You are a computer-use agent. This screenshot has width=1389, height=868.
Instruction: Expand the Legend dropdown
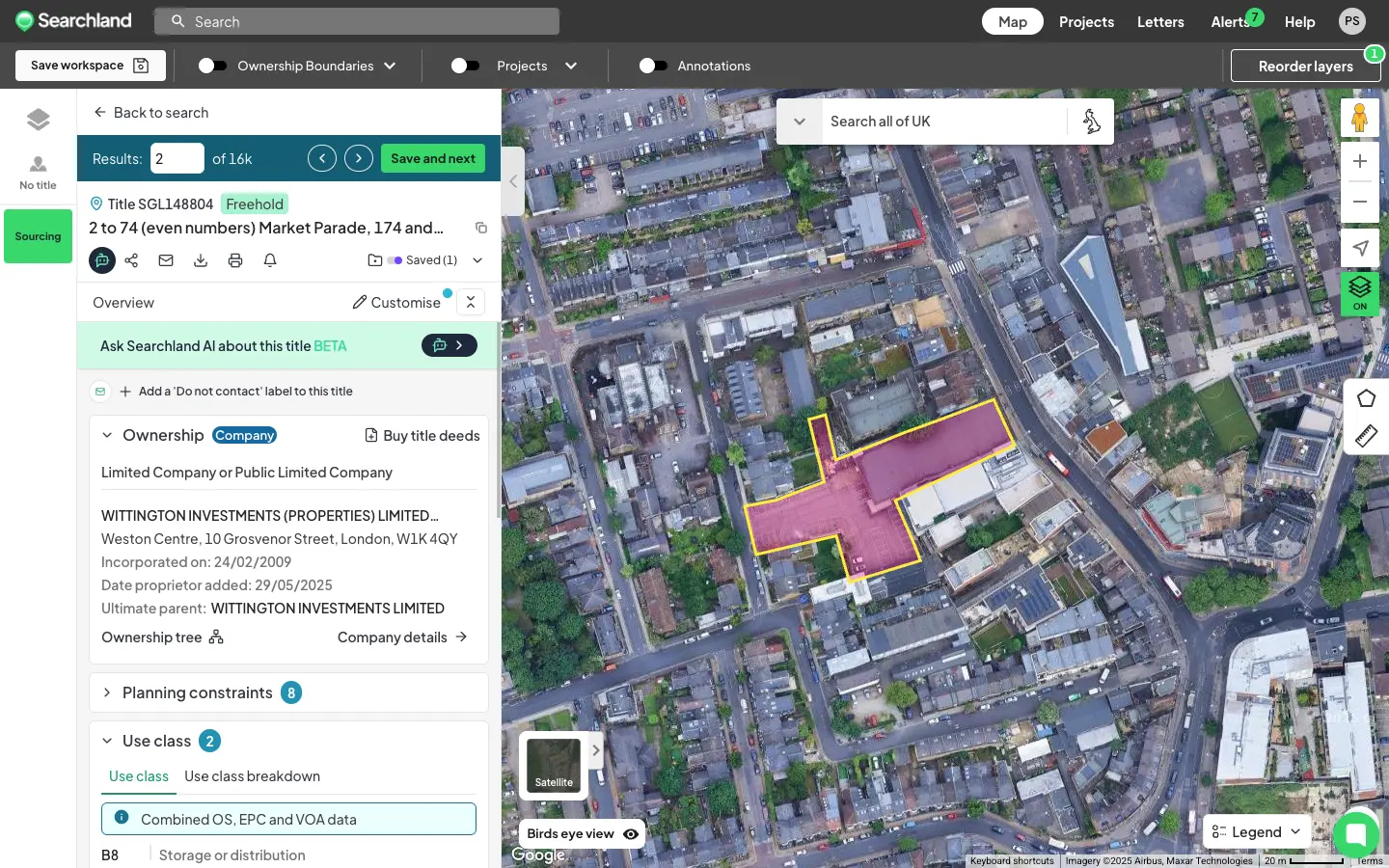tap(1258, 831)
